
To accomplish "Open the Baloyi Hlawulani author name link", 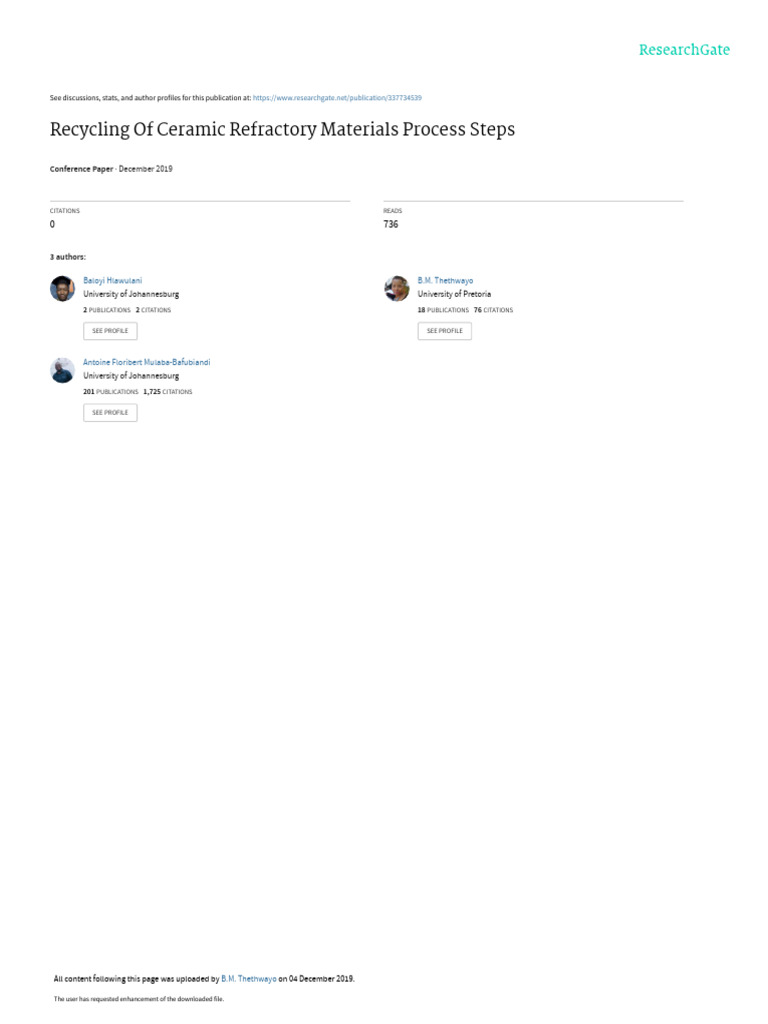I will tap(112, 281).
